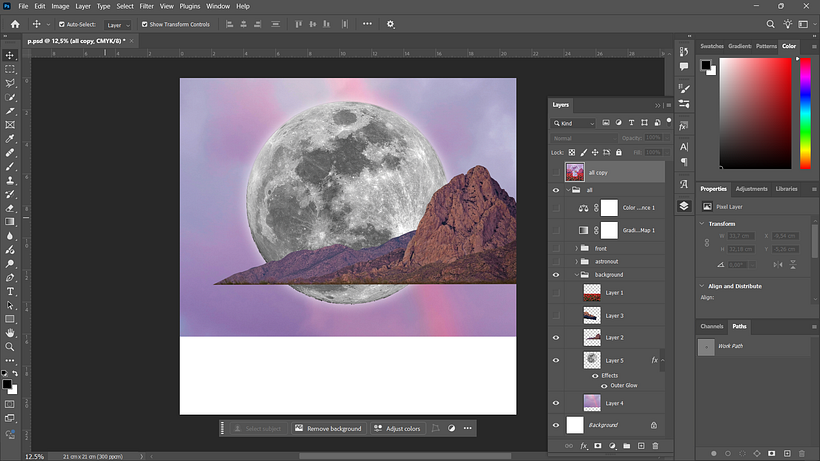This screenshot has width=820, height=461.
Task: Click the Remove background button
Action: (x=329, y=429)
